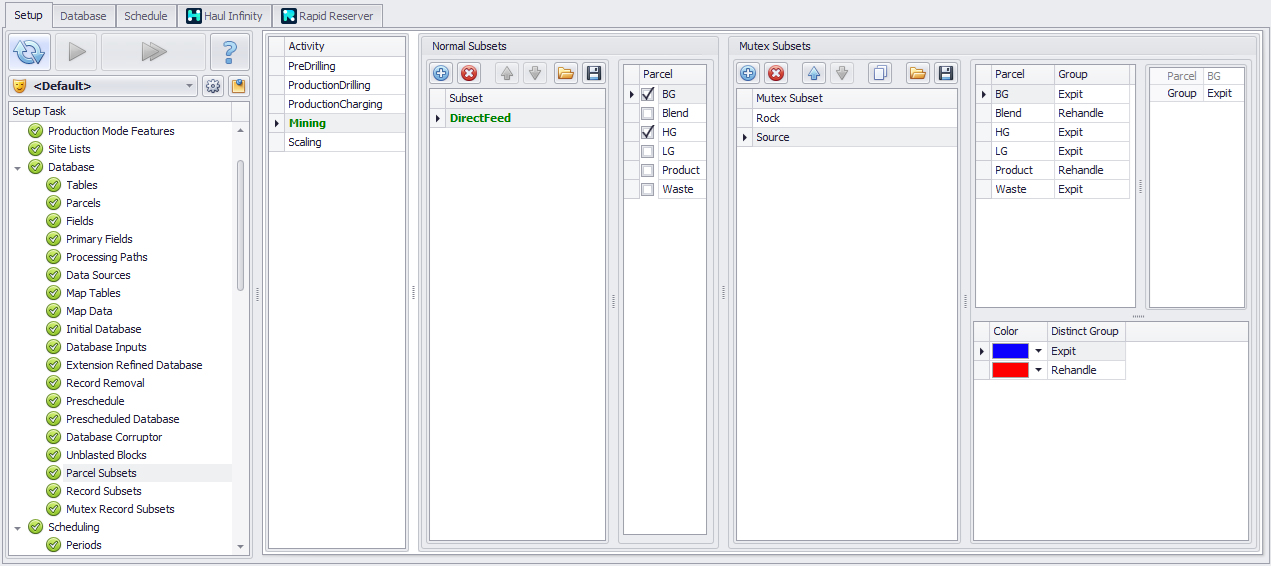1271x566 pixels.
Task: Click Expit group cell for Waste
Action: (1092, 189)
